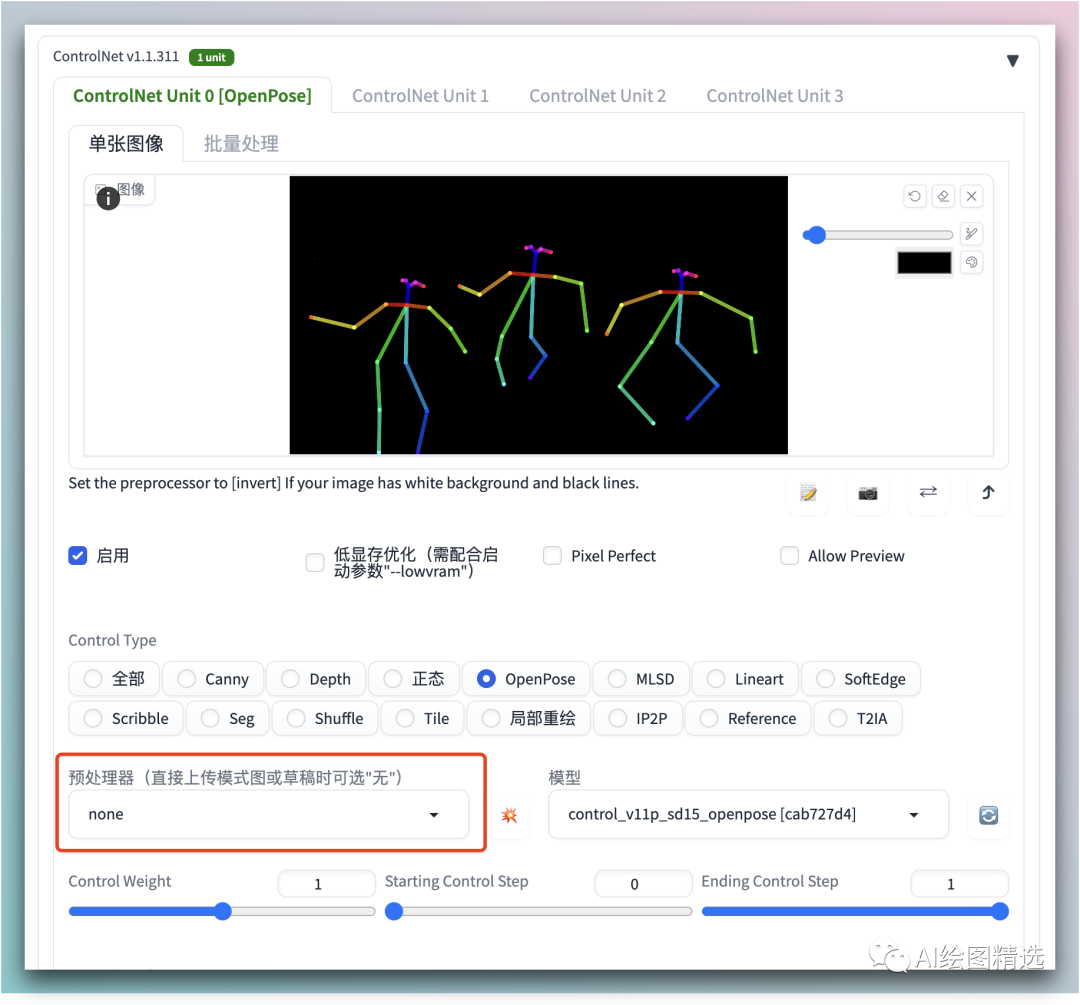Collapse the ControlNet panel with the triangle
The image size is (1080, 1005).
pos(1012,61)
